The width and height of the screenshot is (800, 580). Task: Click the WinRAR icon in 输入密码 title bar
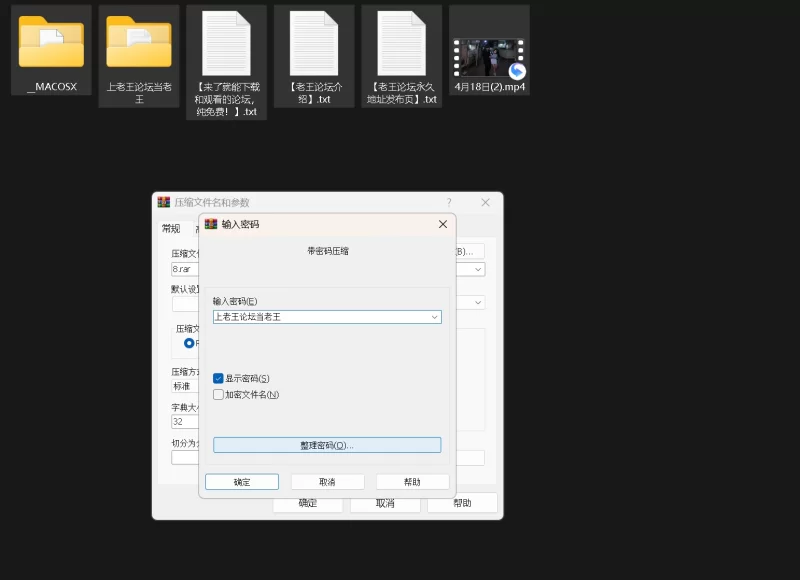[x=211, y=224]
